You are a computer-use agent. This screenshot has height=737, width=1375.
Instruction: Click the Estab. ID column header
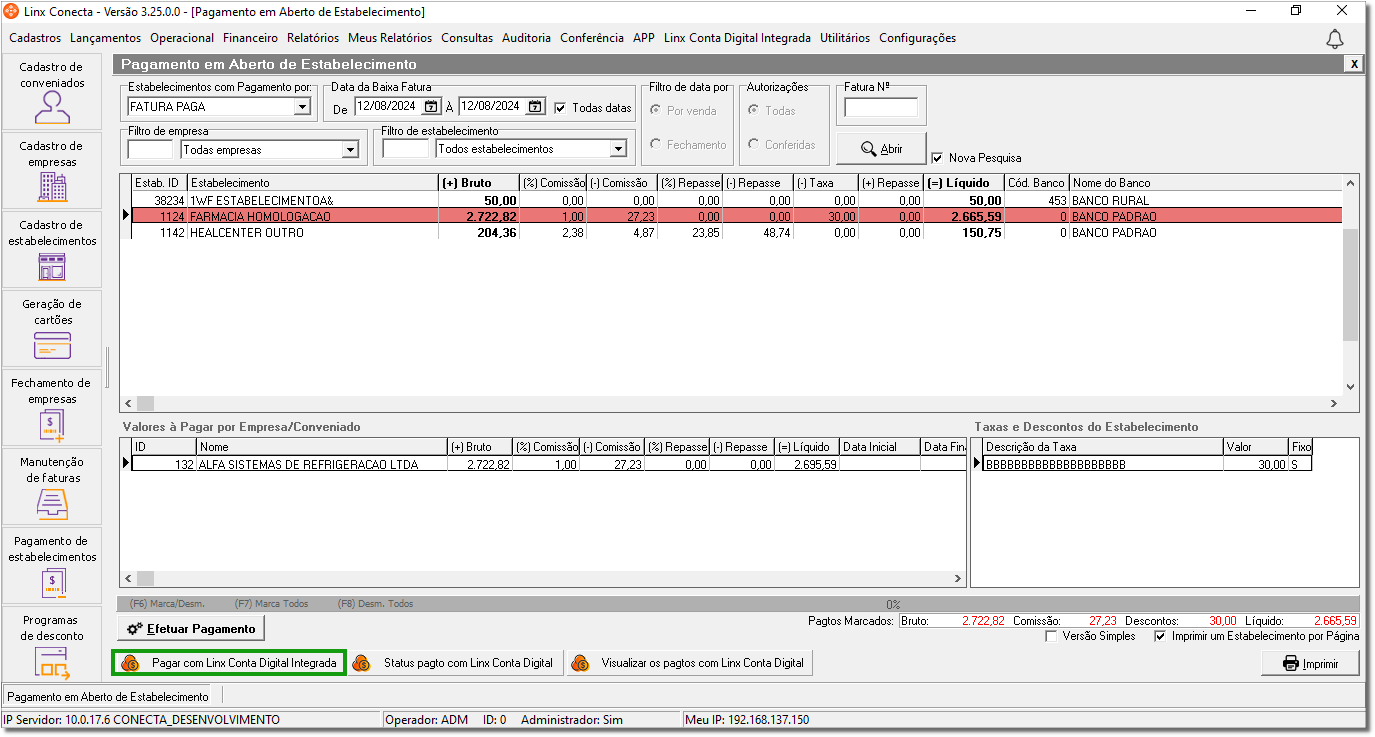(x=160, y=183)
